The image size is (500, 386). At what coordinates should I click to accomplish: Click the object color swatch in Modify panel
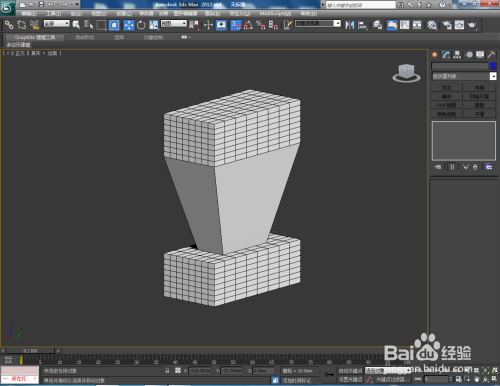click(x=493, y=66)
